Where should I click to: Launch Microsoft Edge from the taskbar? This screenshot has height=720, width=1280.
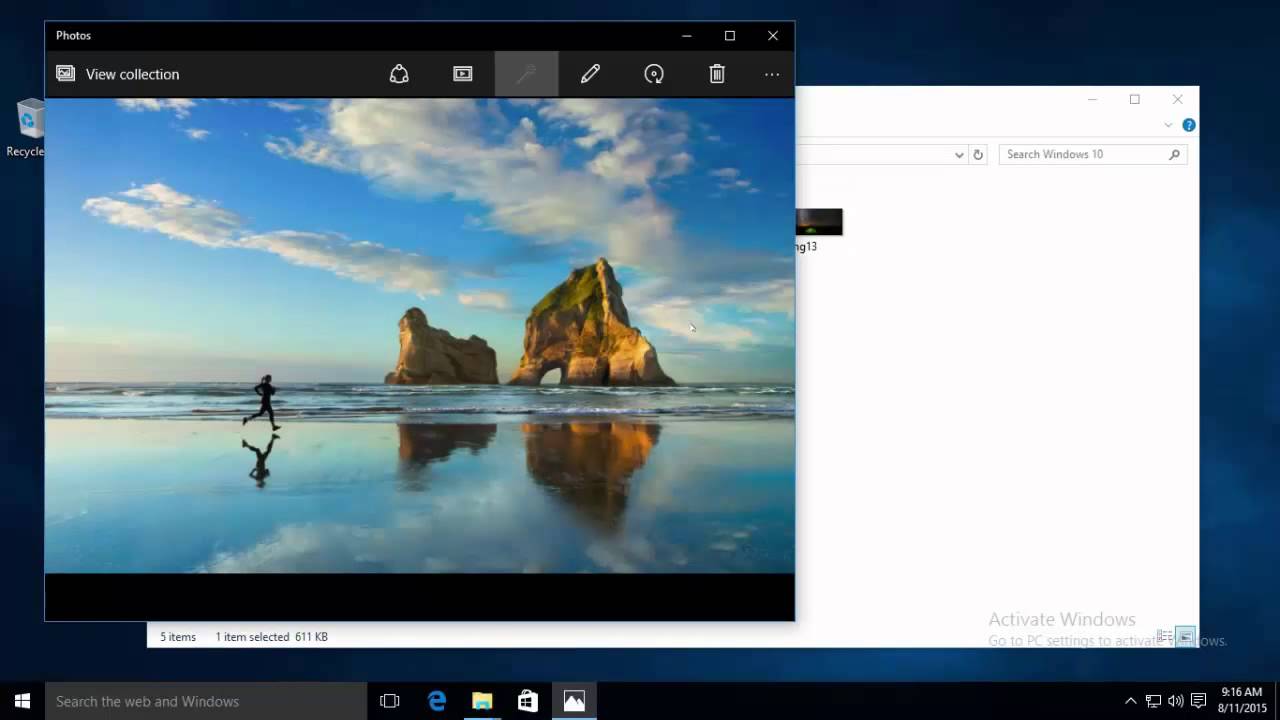[437, 701]
